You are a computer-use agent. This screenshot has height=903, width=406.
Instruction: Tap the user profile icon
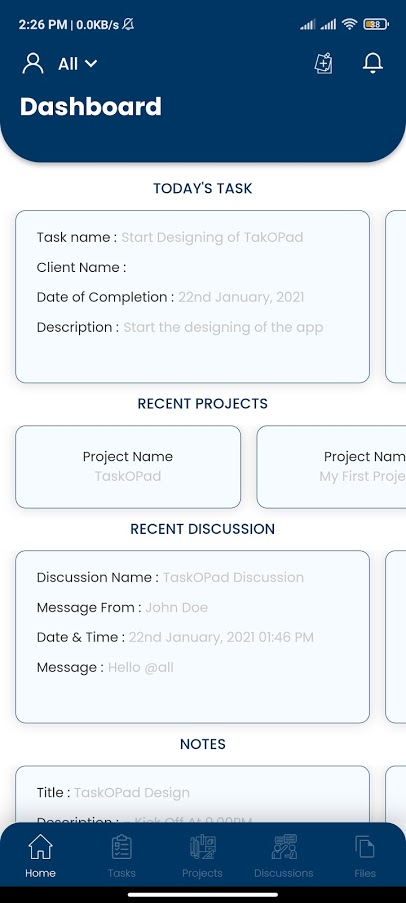pyautogui.click(x=33, y=63)
